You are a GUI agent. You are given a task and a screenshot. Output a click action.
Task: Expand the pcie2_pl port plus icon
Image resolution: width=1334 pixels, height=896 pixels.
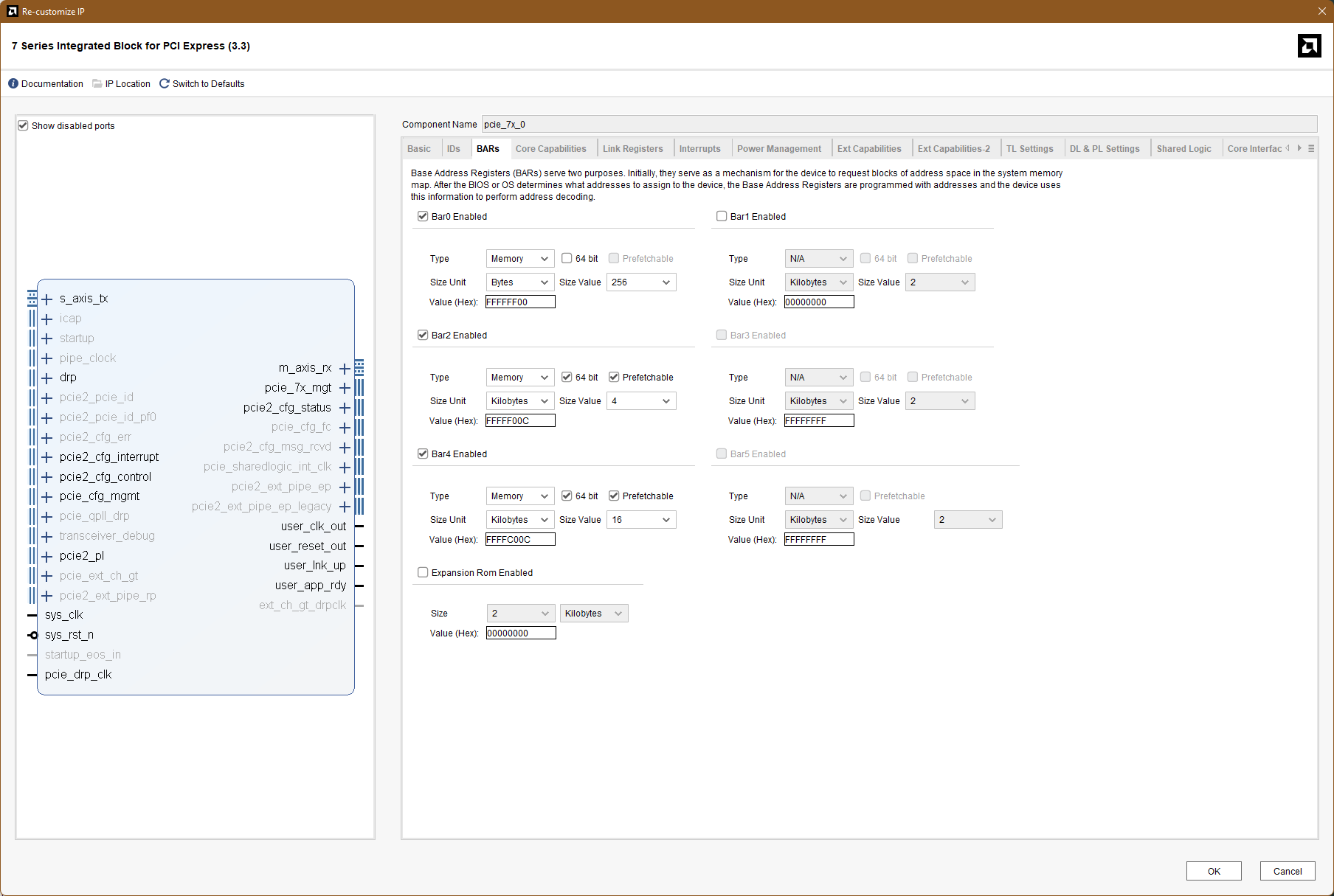click(47, 556)
